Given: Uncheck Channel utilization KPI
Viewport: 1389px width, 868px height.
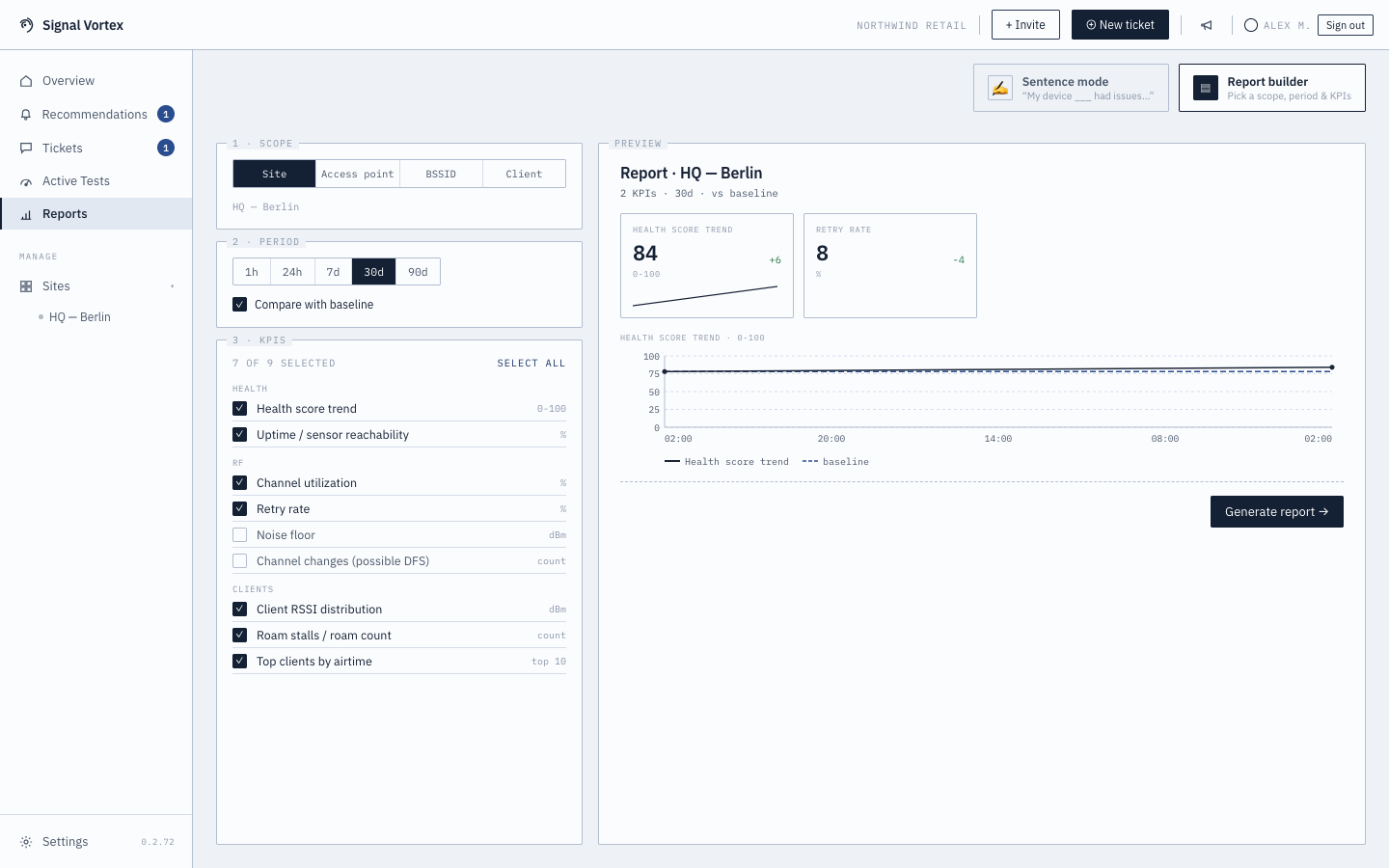Looking at the screenshot, I should tap(240, 483).
